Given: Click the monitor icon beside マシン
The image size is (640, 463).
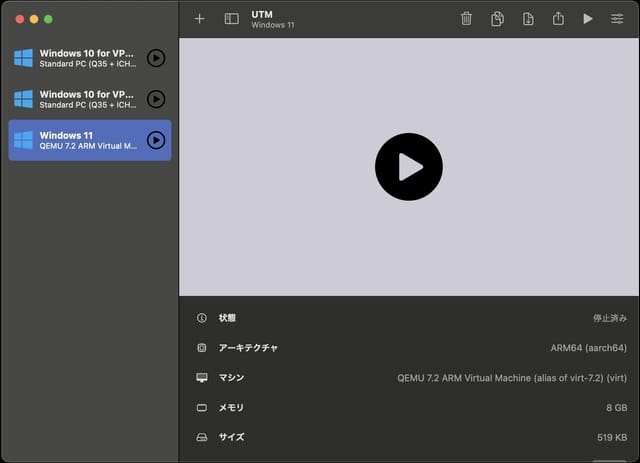Looking at the screenshot, I should coord(202,378).
